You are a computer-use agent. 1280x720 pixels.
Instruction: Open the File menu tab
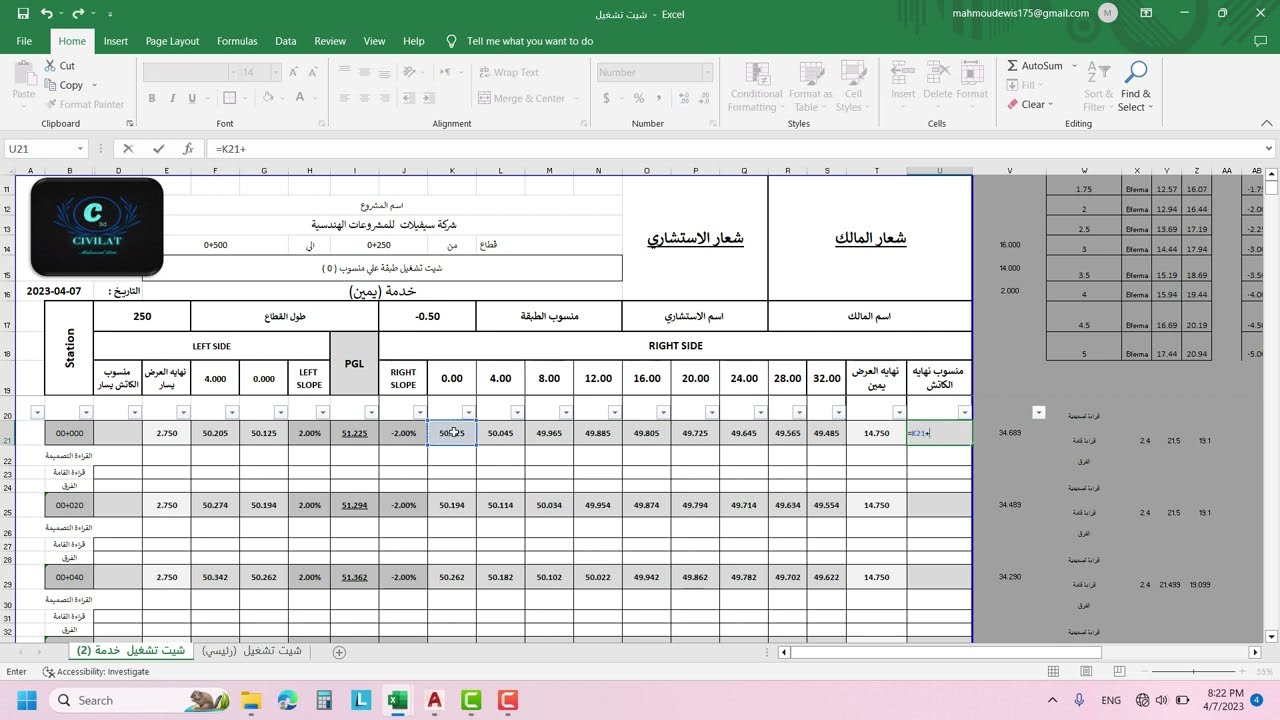click(24, 41)
